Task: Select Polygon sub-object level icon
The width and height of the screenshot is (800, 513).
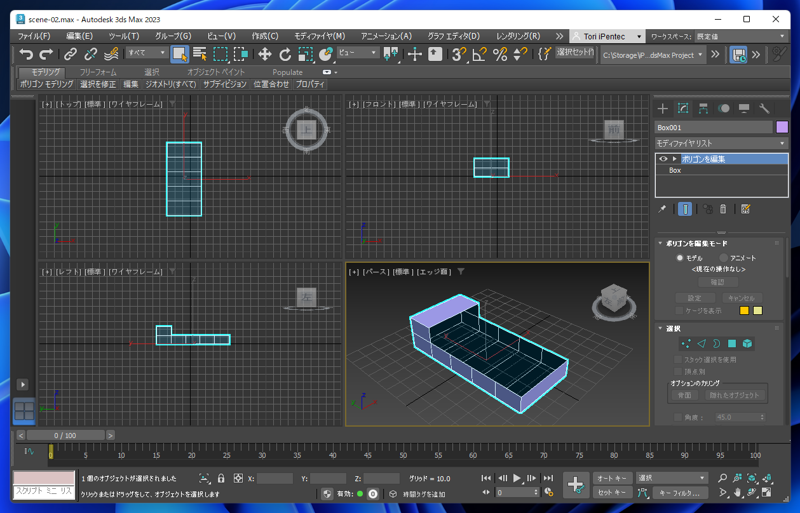Action: [732, 344]
